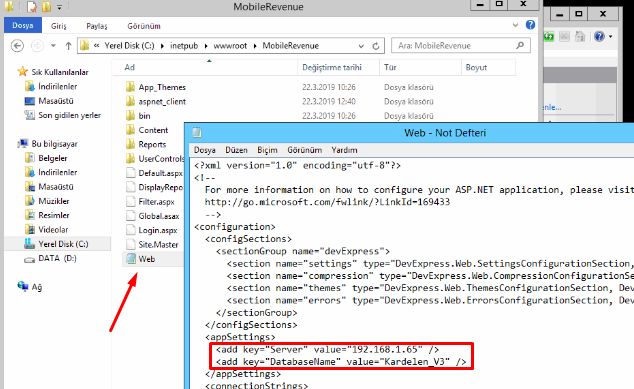This screenshot has width=634, height=389.
Task: Sort by the Ad column header
Action: point(129,67)
